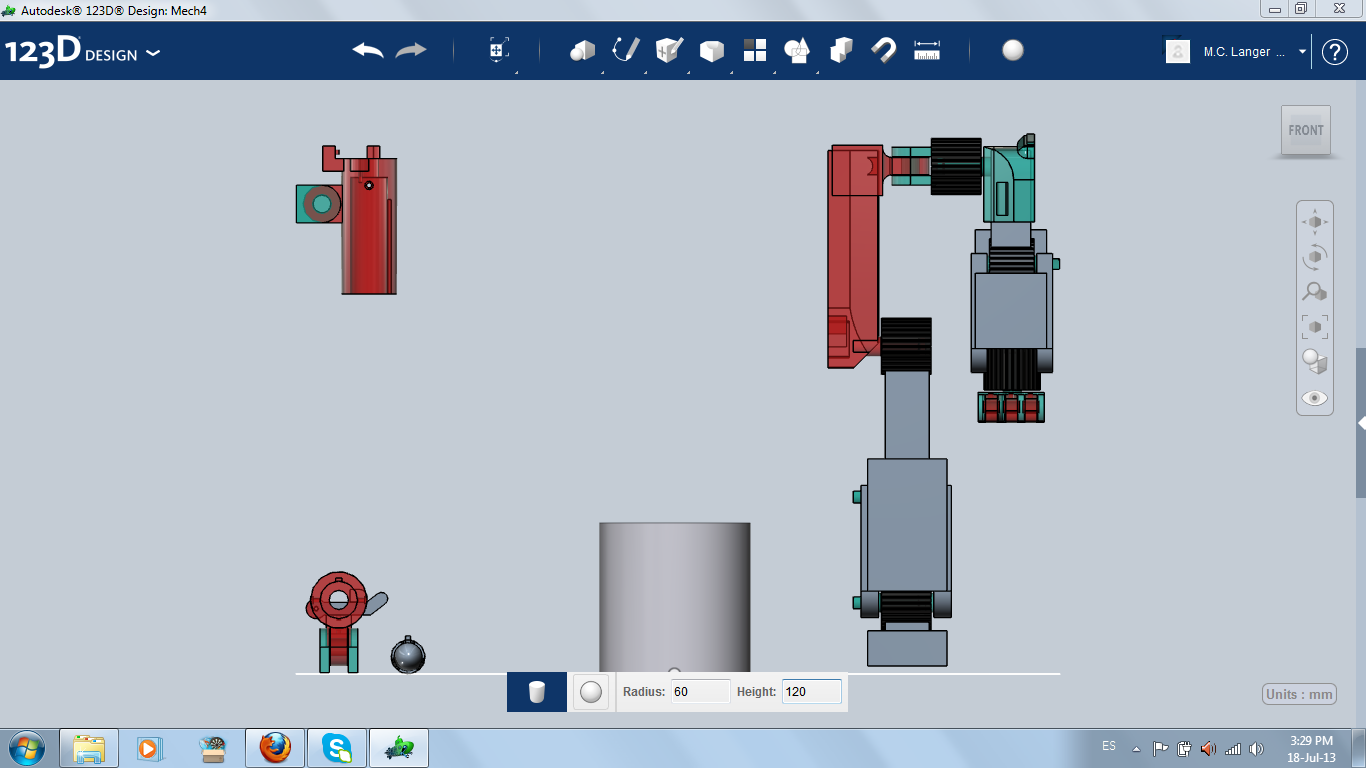Toggle materials and outlines display mode

[x=1315, y=362]
